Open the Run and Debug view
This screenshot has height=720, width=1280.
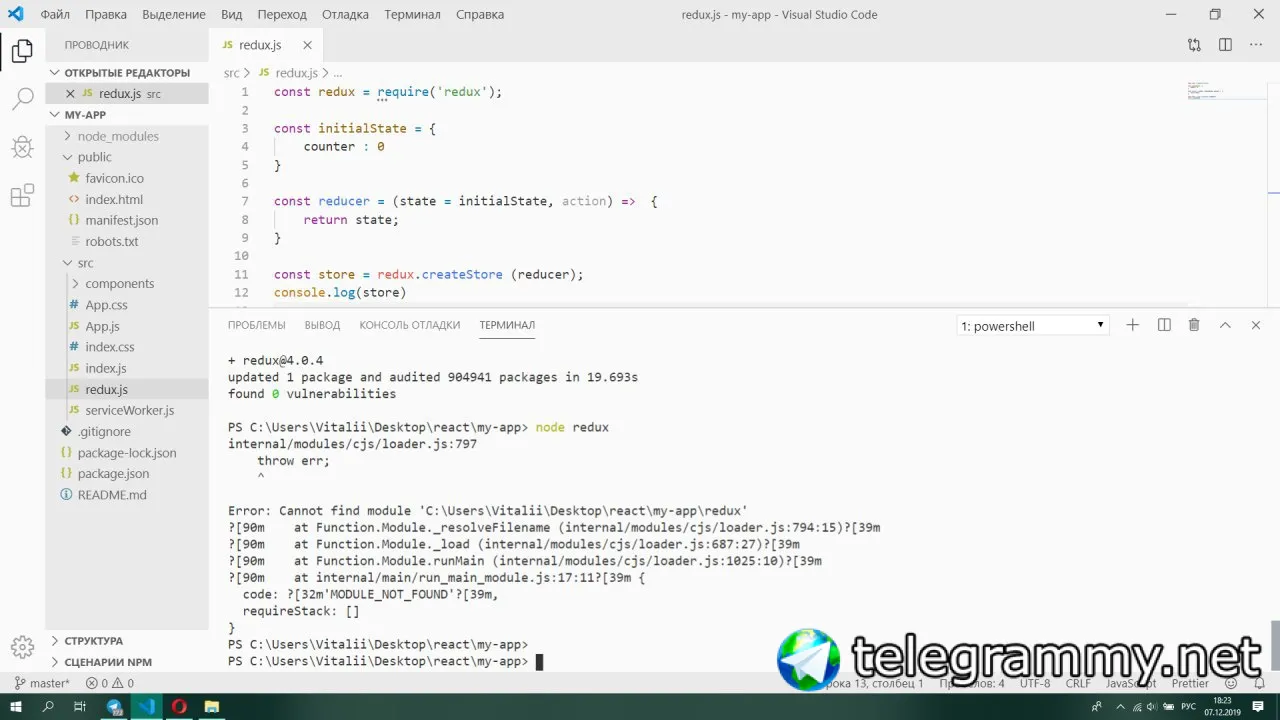[22, 147]
